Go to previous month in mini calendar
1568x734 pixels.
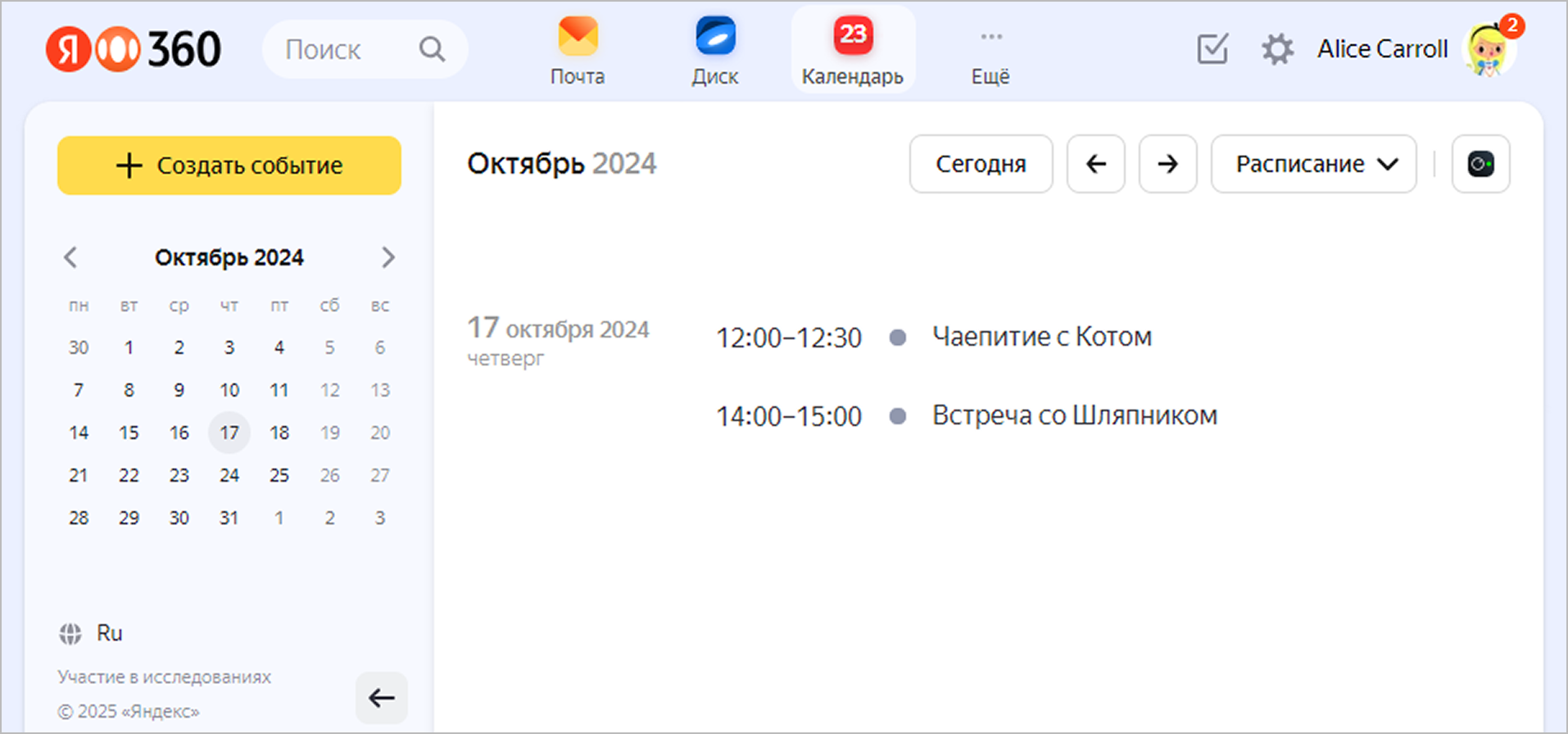pyautogui.click(x=70, y=258)
